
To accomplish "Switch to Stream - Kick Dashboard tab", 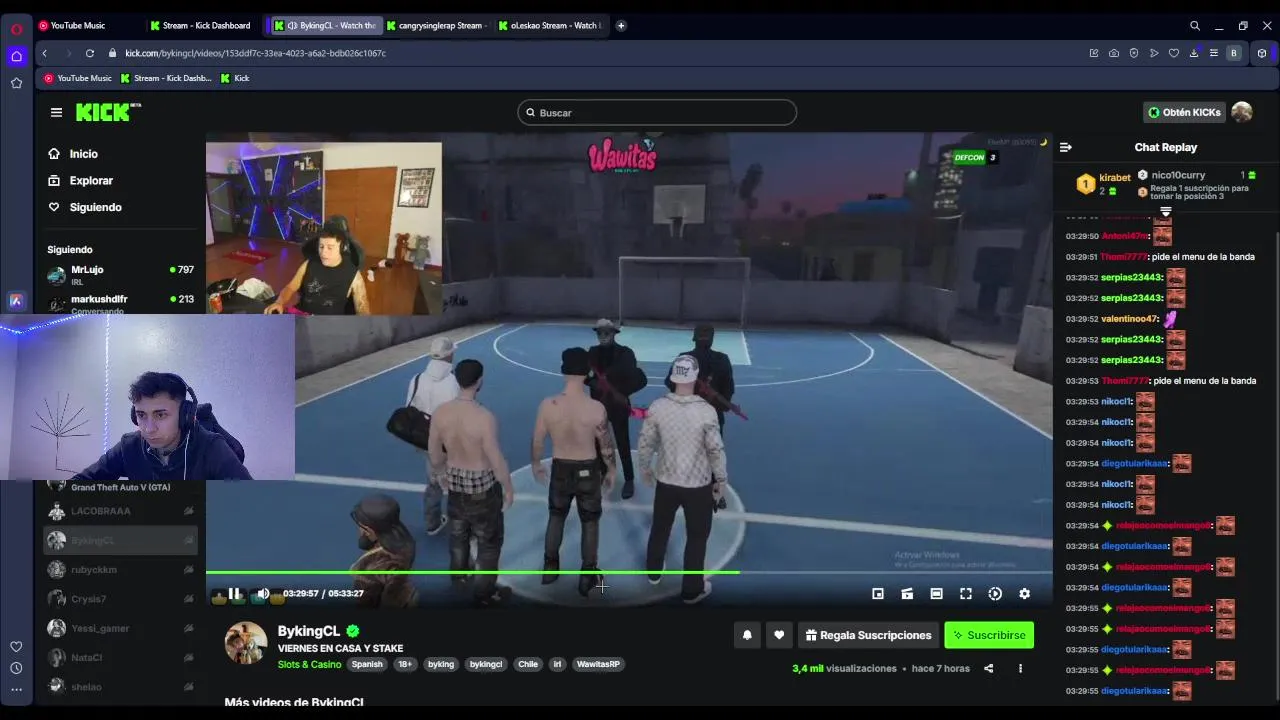I will click(x=200, y=25).
